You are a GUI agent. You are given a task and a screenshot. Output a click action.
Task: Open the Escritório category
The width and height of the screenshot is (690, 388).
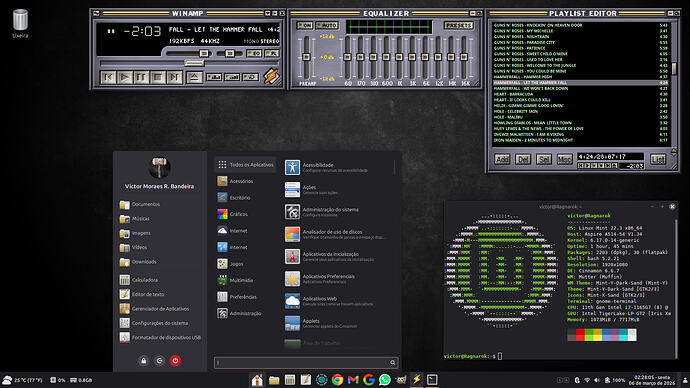[246, 198]
